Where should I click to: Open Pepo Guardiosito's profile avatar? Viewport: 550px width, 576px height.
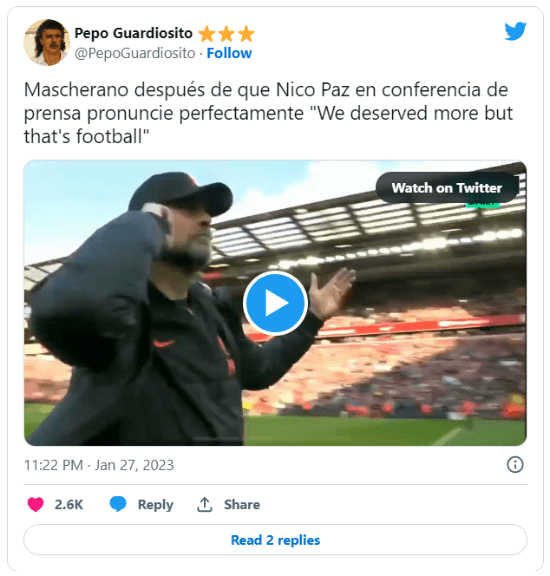click(x=47, y=43)
